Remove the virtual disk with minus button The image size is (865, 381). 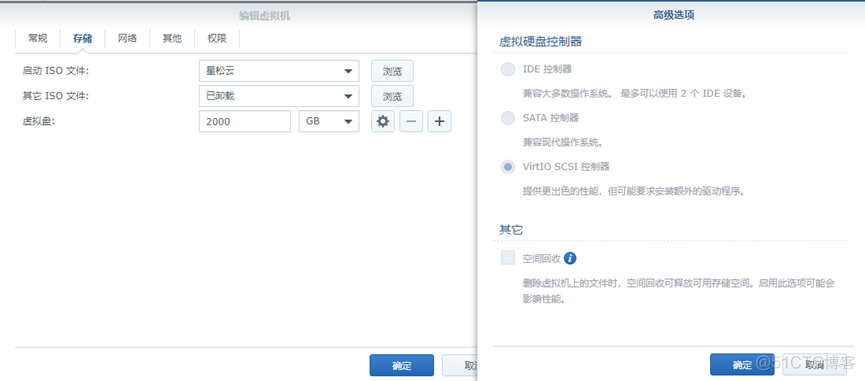(x=411, y=121)
